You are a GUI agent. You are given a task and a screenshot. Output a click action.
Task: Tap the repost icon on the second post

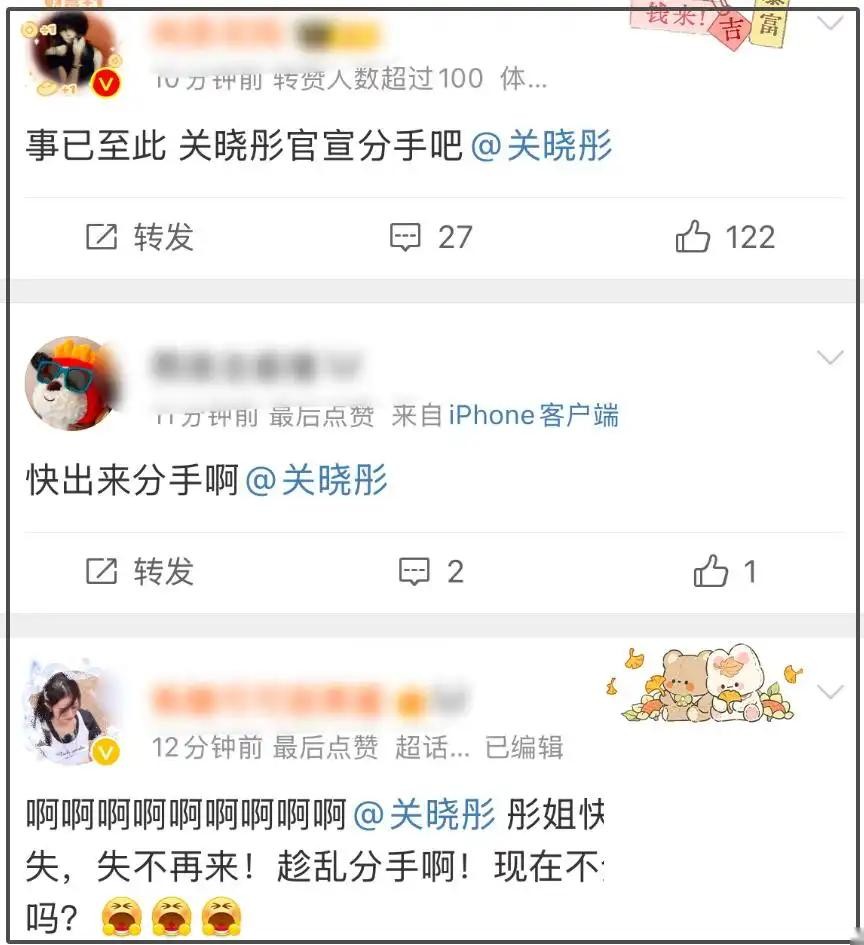pyautogui.click(x=101, y=571)
